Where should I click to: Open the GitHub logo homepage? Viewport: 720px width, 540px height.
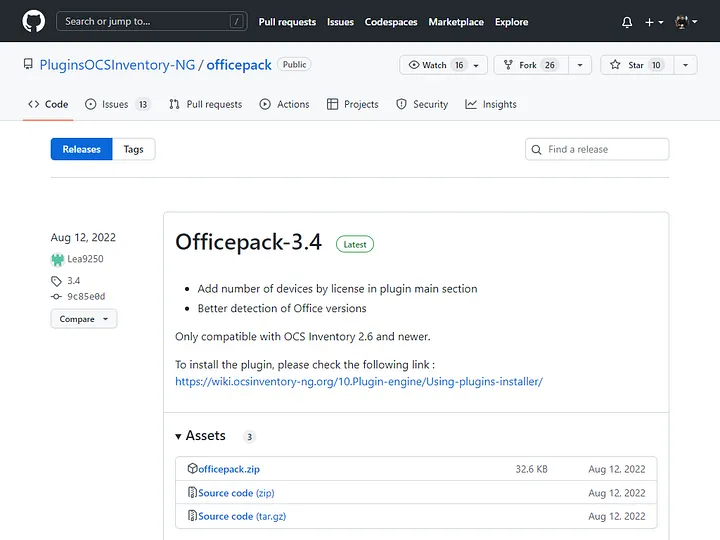tap(34, 21)
